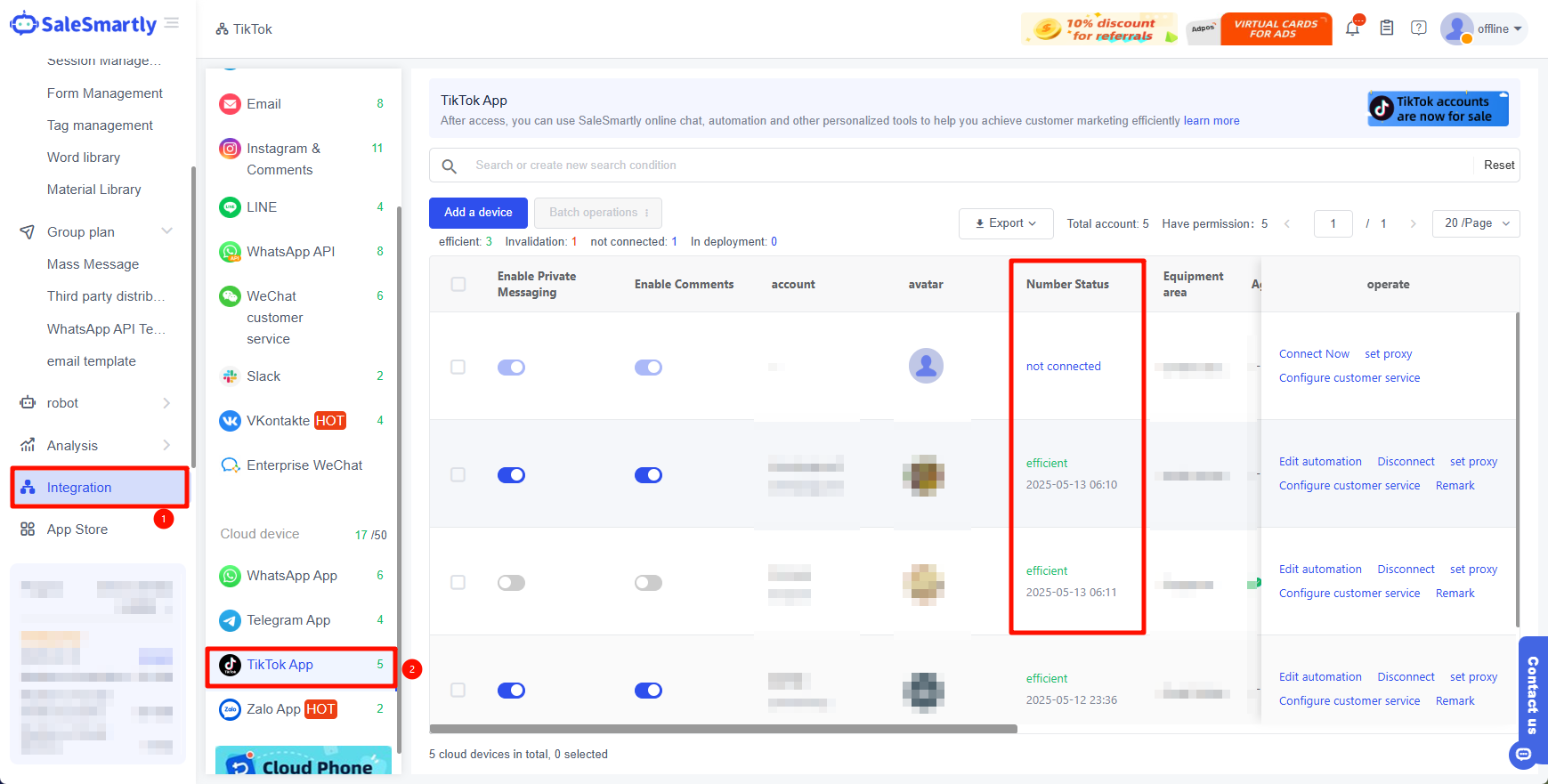Expand the Group plan section chevron
The image size is (1548, 784).
[x=166, y=231]
